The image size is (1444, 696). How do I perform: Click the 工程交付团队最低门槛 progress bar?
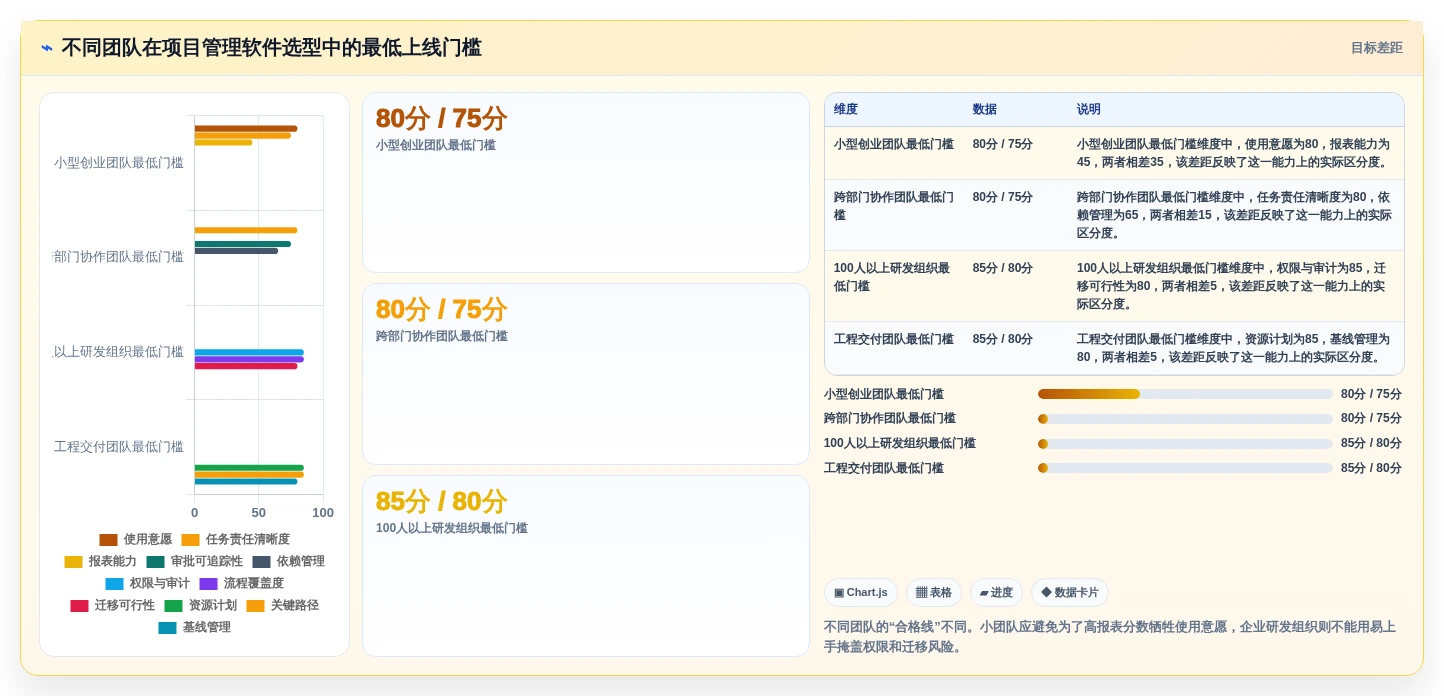1185,468
